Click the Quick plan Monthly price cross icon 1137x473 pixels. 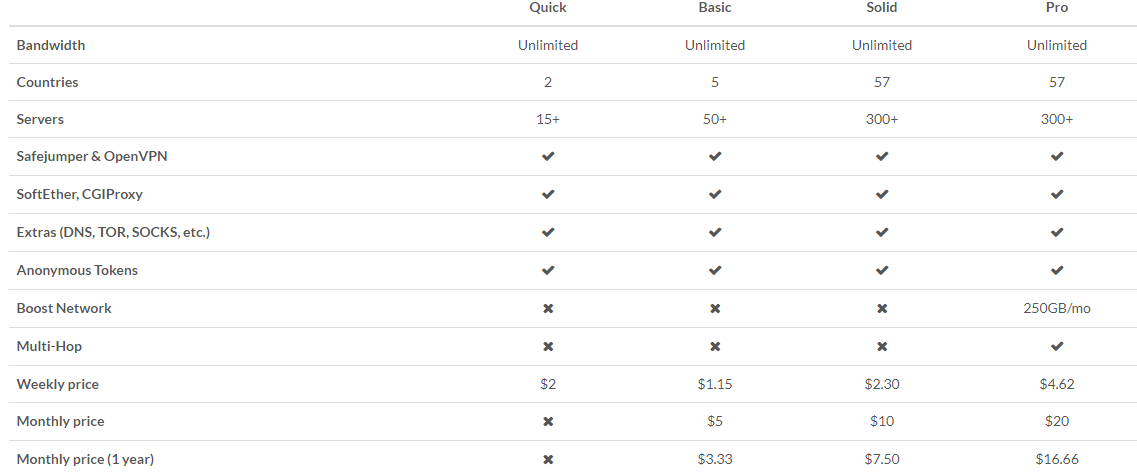point(548,421)
